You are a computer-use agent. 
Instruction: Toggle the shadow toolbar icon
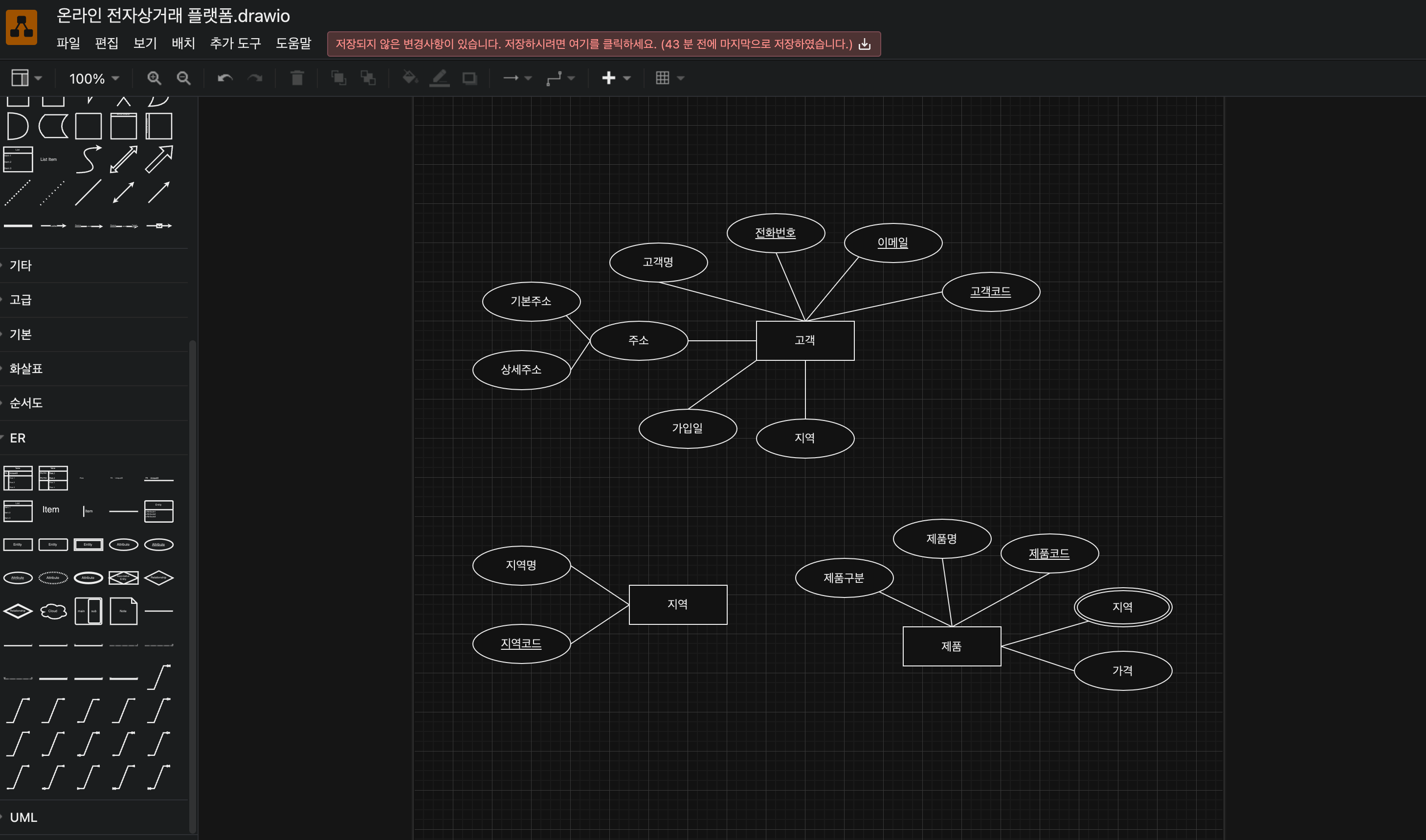pyautogui.click(x=469, y=78)
